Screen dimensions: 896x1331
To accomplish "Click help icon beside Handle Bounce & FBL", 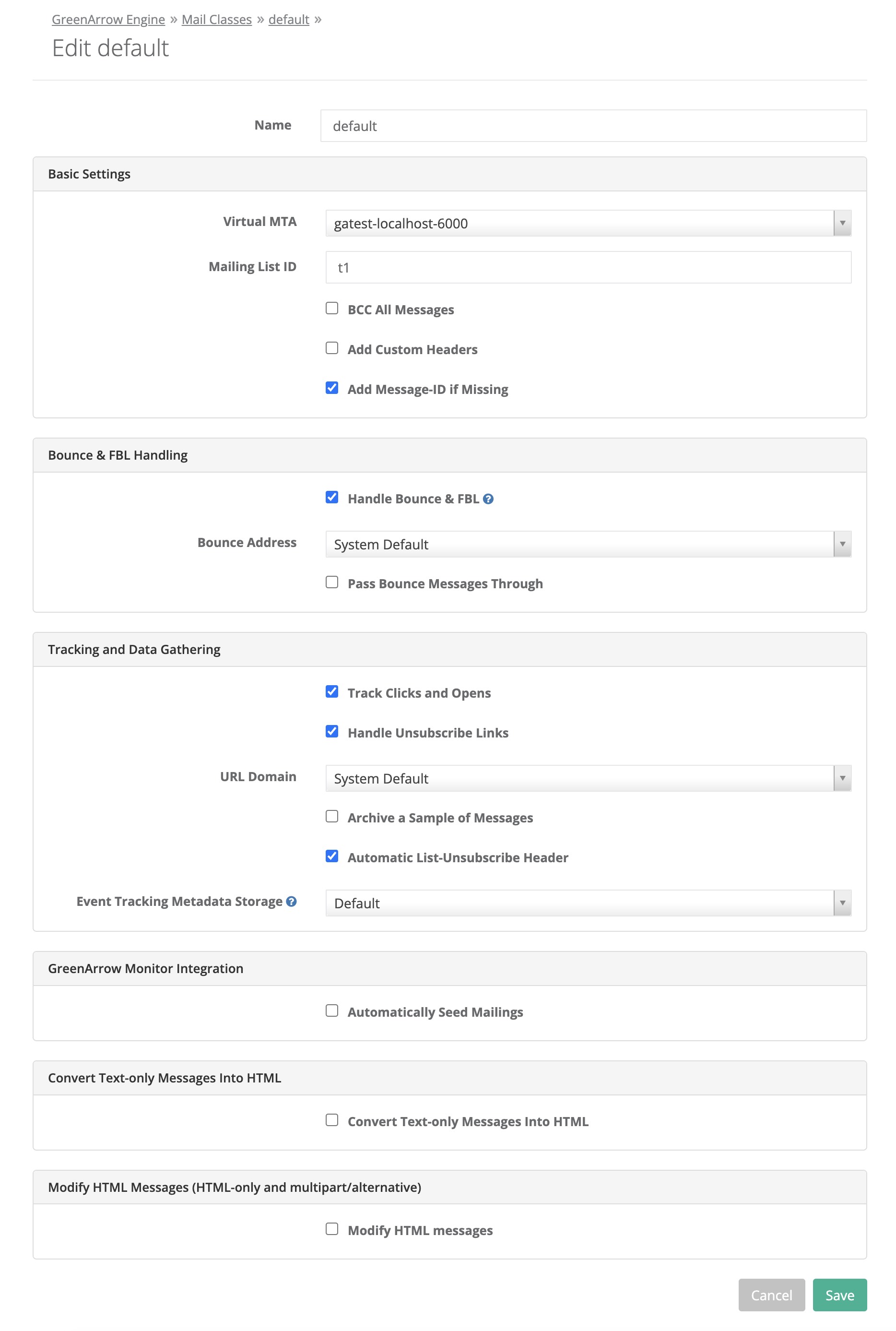I will [488, 499].
